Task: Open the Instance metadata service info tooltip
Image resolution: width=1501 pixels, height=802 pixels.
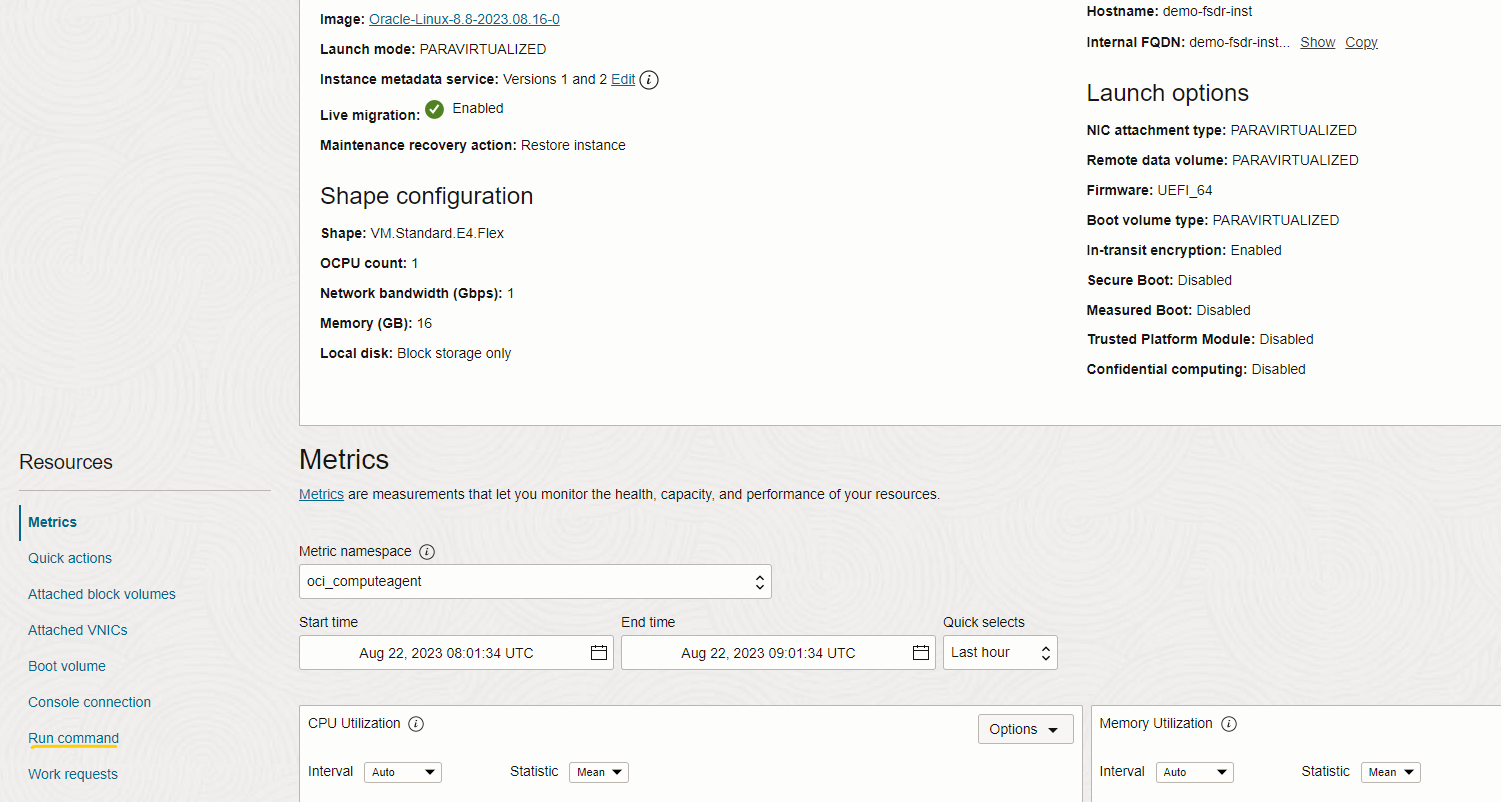Action: click(648, 80)
